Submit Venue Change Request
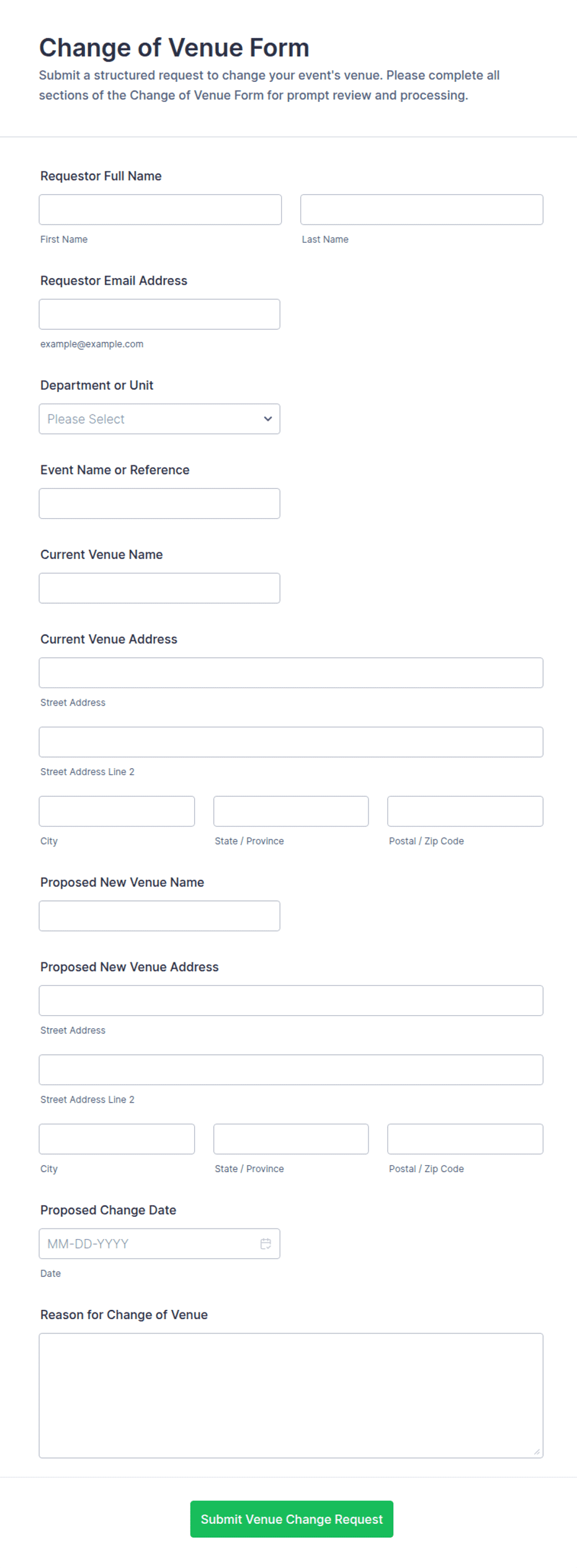This screenshot has height=1568, width=577. click(x=292, y=1519)
